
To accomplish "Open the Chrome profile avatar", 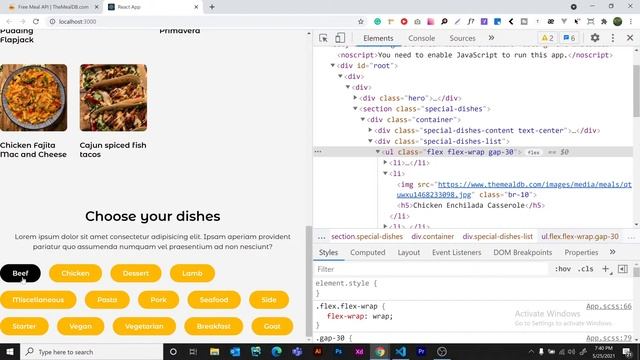I will tap(618, 21).
